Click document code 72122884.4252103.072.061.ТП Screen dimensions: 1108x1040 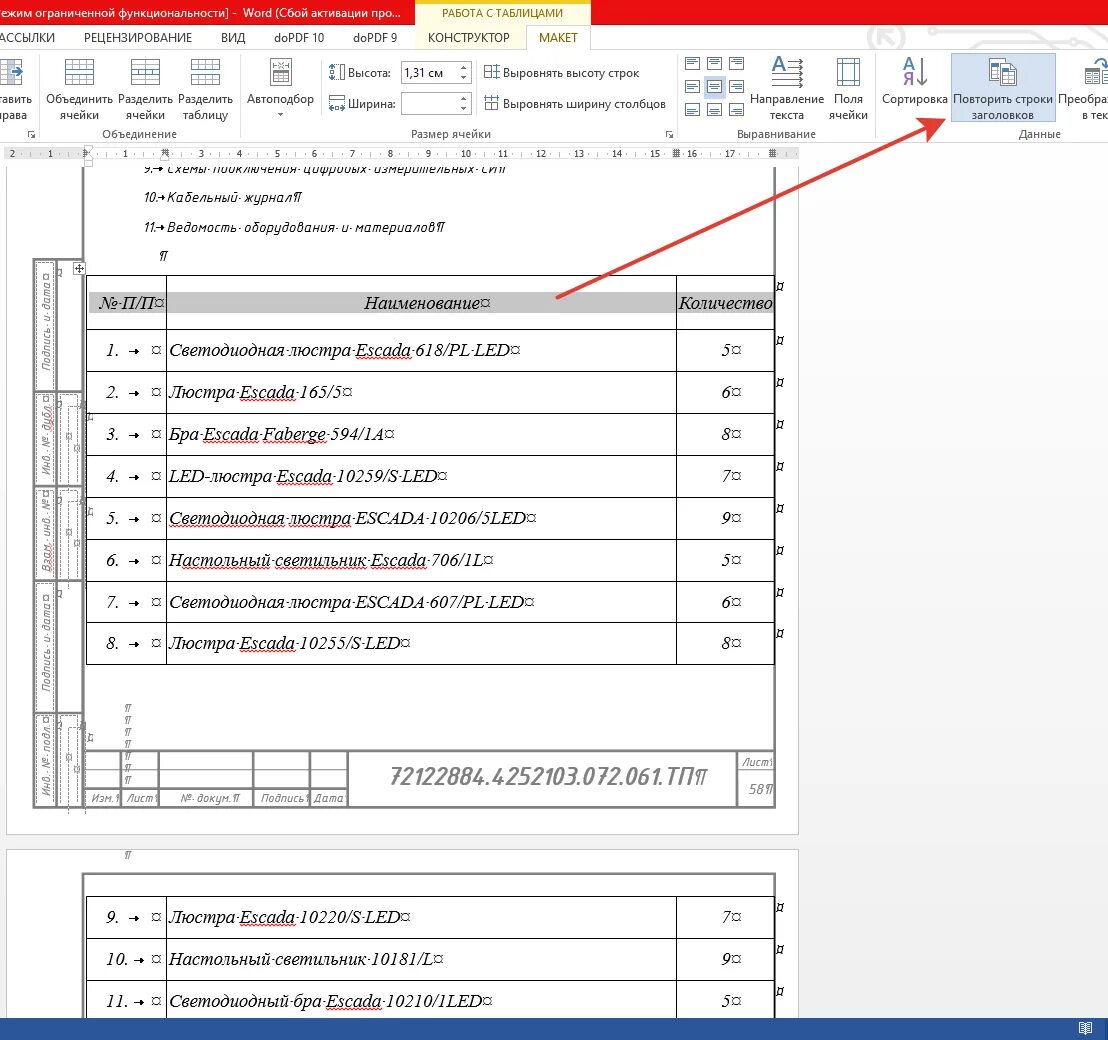coord(548,777)
